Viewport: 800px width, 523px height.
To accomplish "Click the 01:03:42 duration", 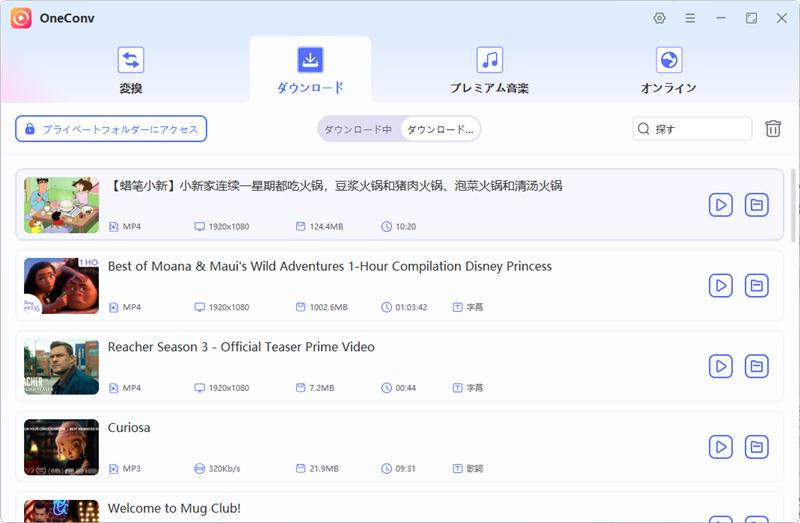I will click(411, 307).
